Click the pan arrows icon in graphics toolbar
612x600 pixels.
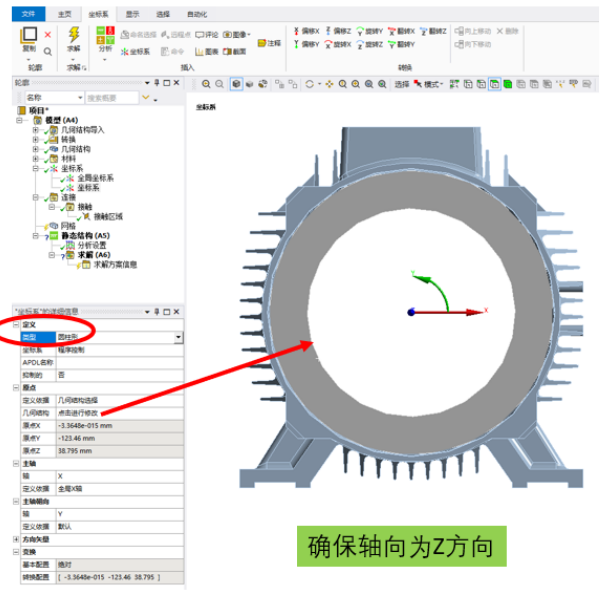(x=329, y=84)
